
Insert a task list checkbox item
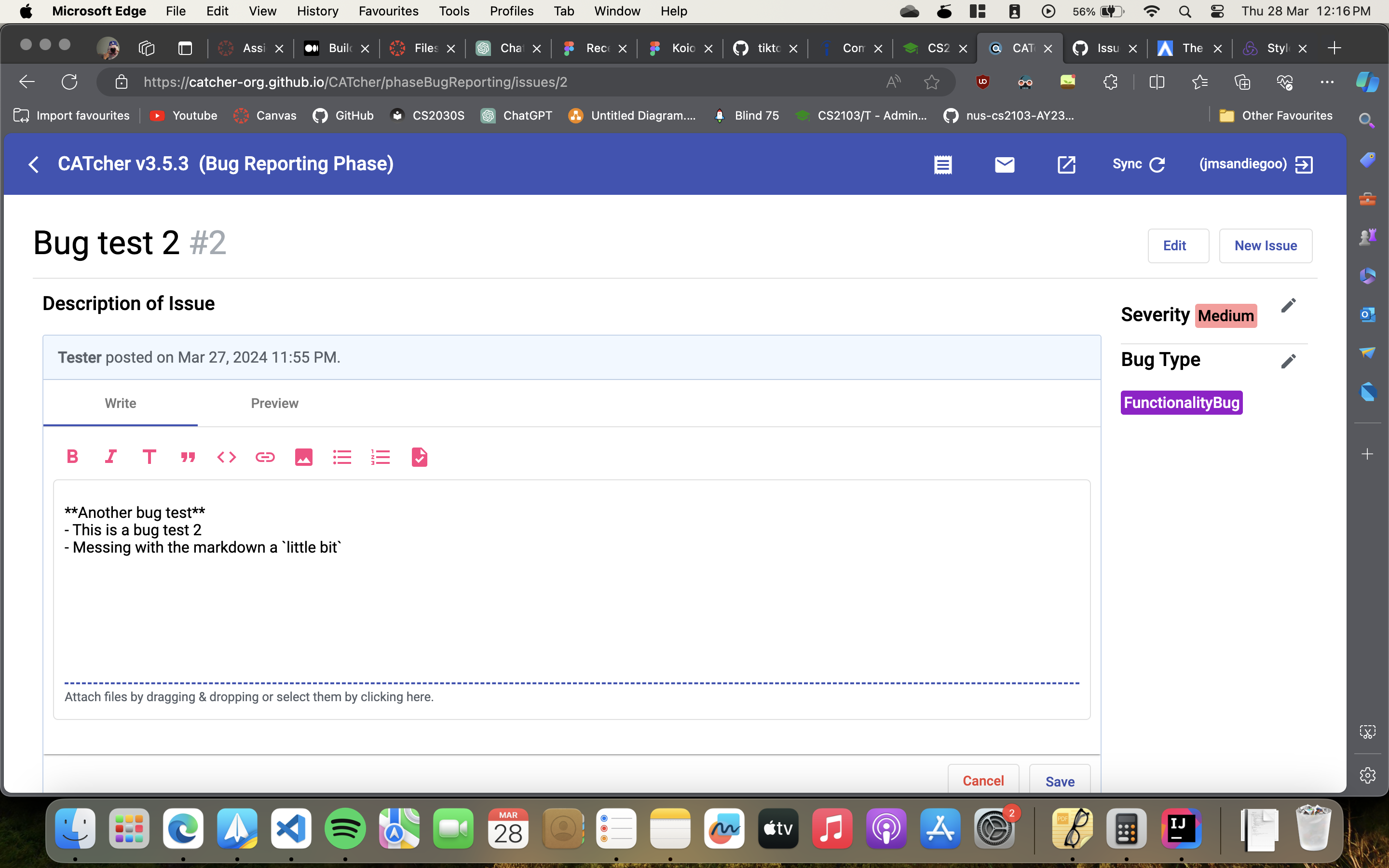pos(420,457)
